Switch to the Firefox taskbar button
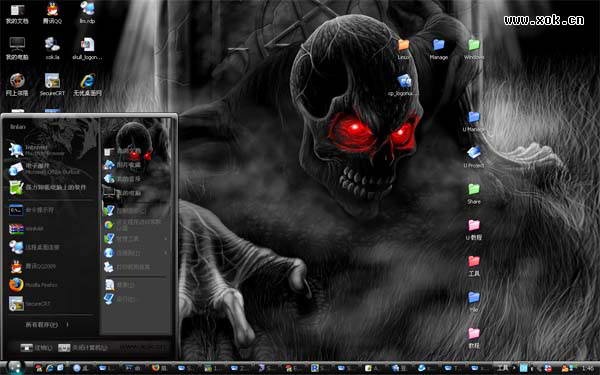The height and width of the screenshot is (375, 600). (x=158, y=368)
